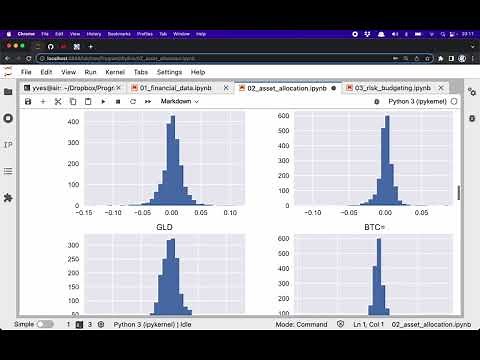
Task: Paste cell from the clipboard
Action: (88, 101)
